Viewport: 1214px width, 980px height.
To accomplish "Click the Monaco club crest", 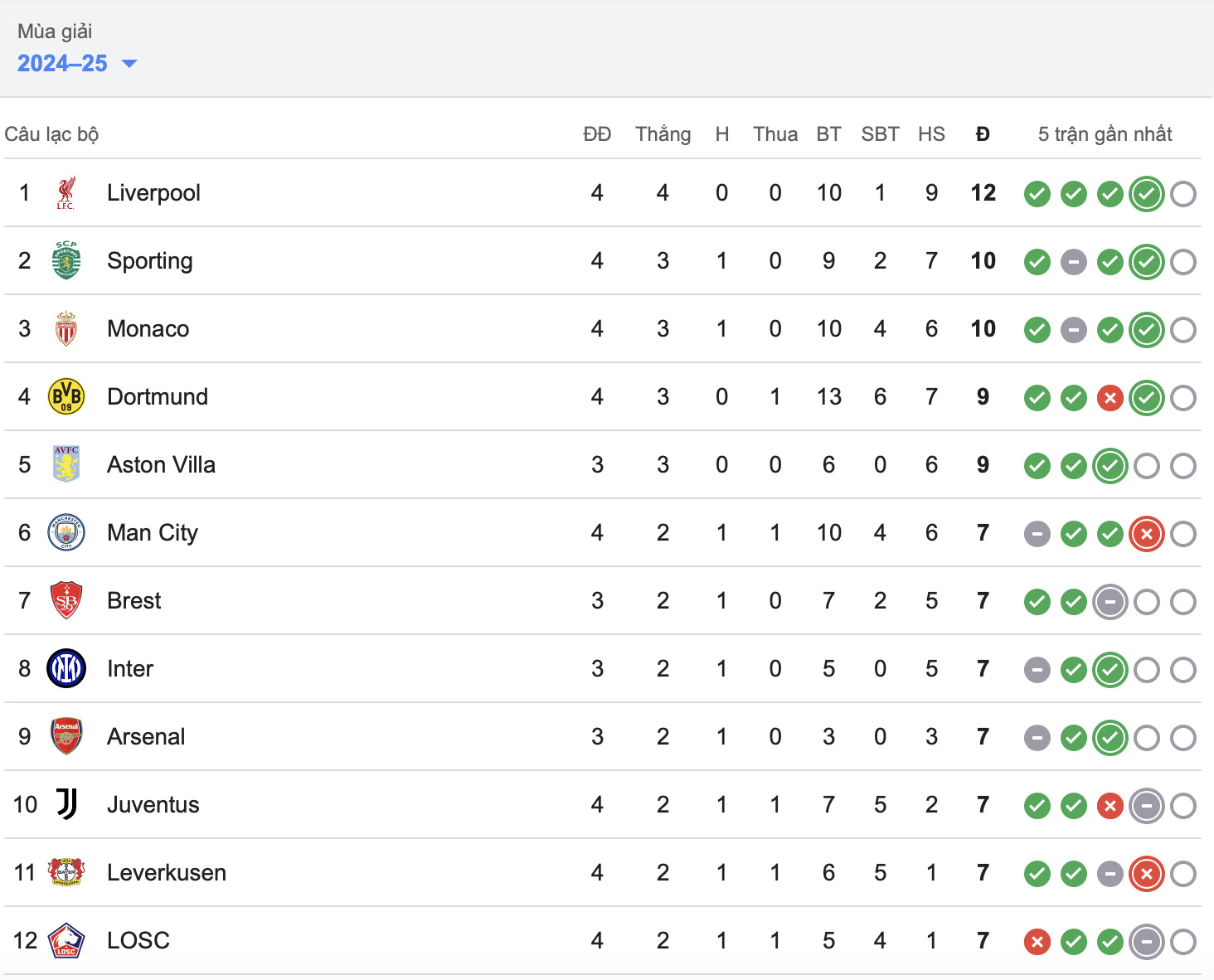I will tap(66, 329).
